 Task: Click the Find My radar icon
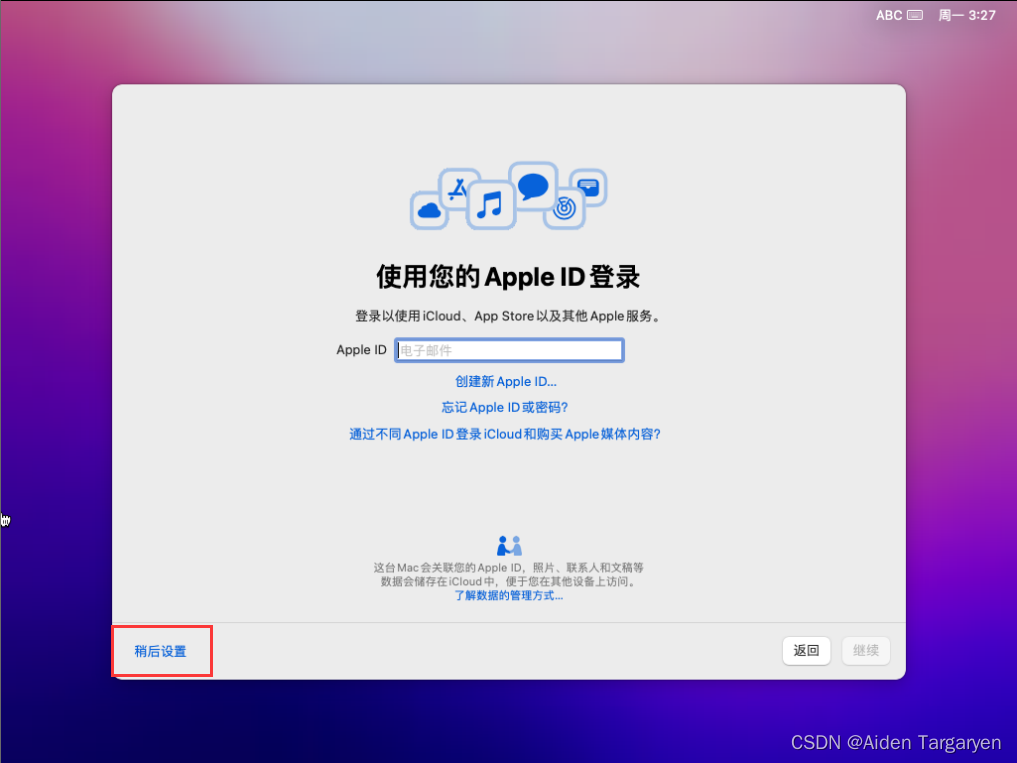[564, 208]
